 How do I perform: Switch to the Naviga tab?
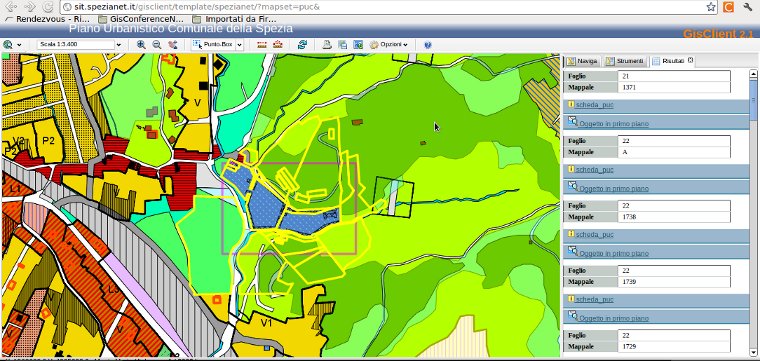coord(582,61)
